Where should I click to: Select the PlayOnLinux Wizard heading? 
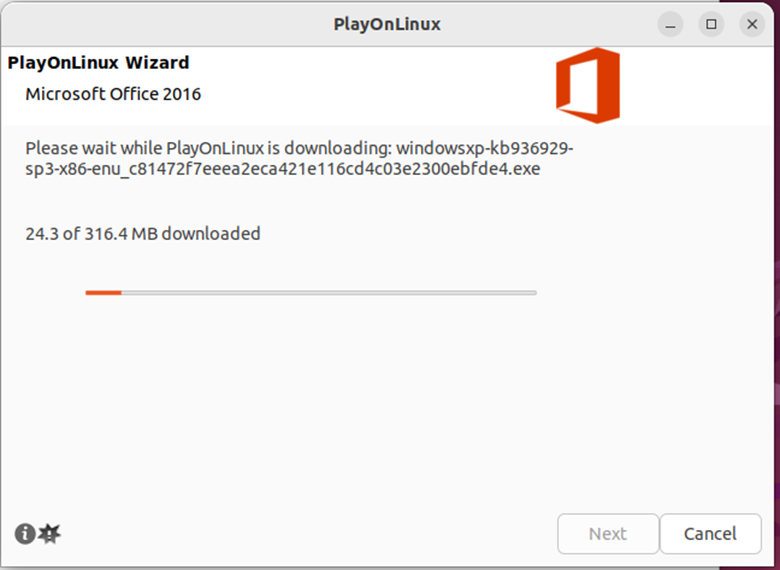[98, 63]
